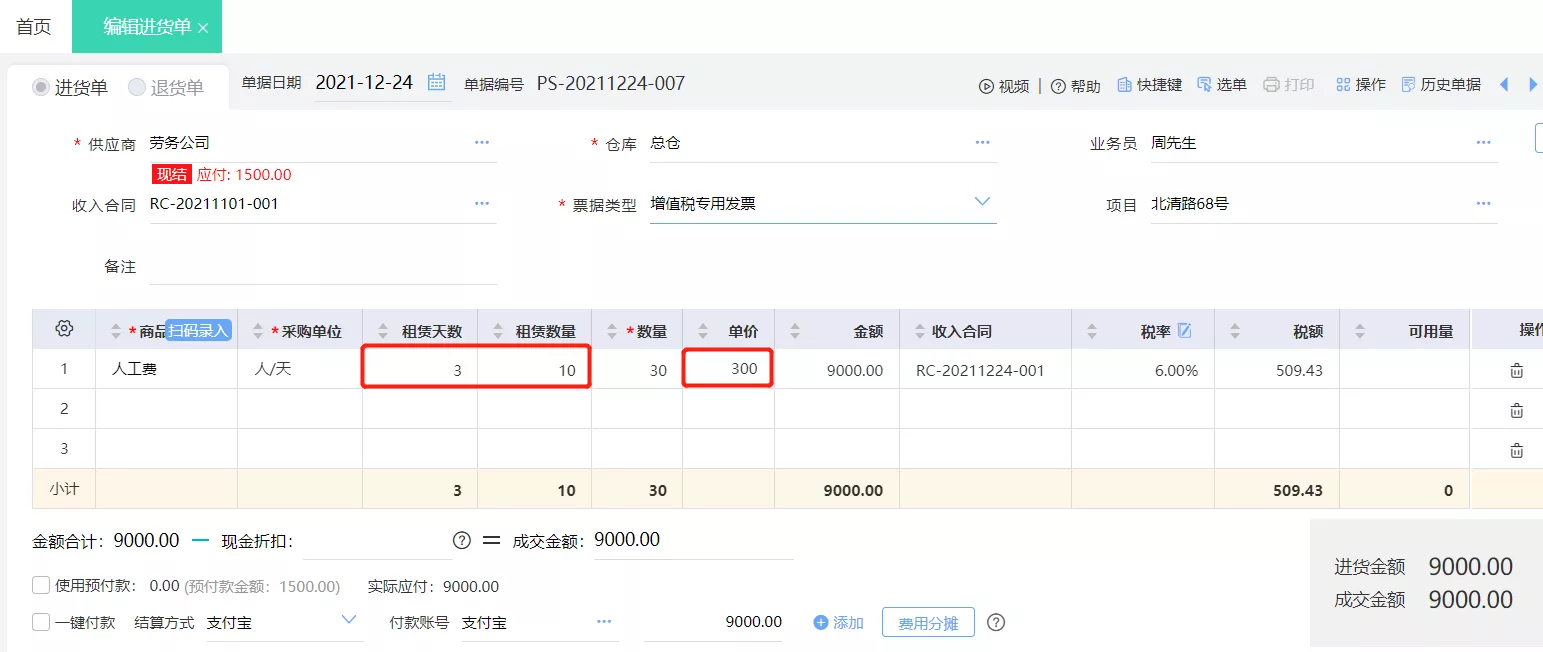Click the 视频 video icon
The height and width of the screenshot is (652, 1543).
click(x=986, y=86)
